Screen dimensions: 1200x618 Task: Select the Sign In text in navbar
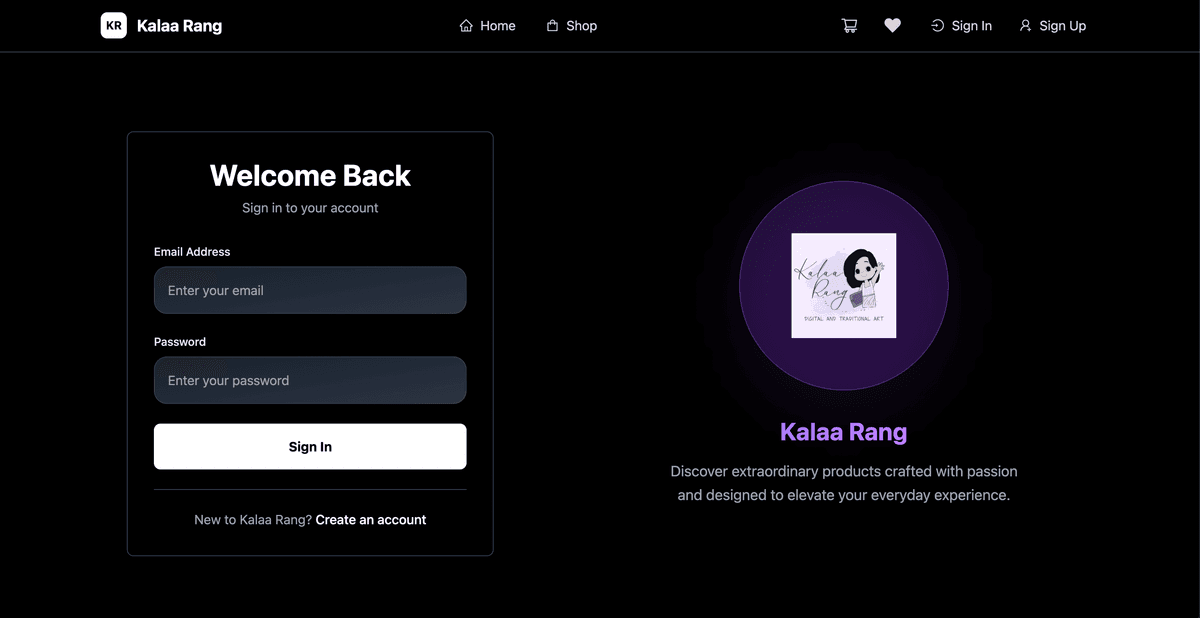tap(971, 26)
